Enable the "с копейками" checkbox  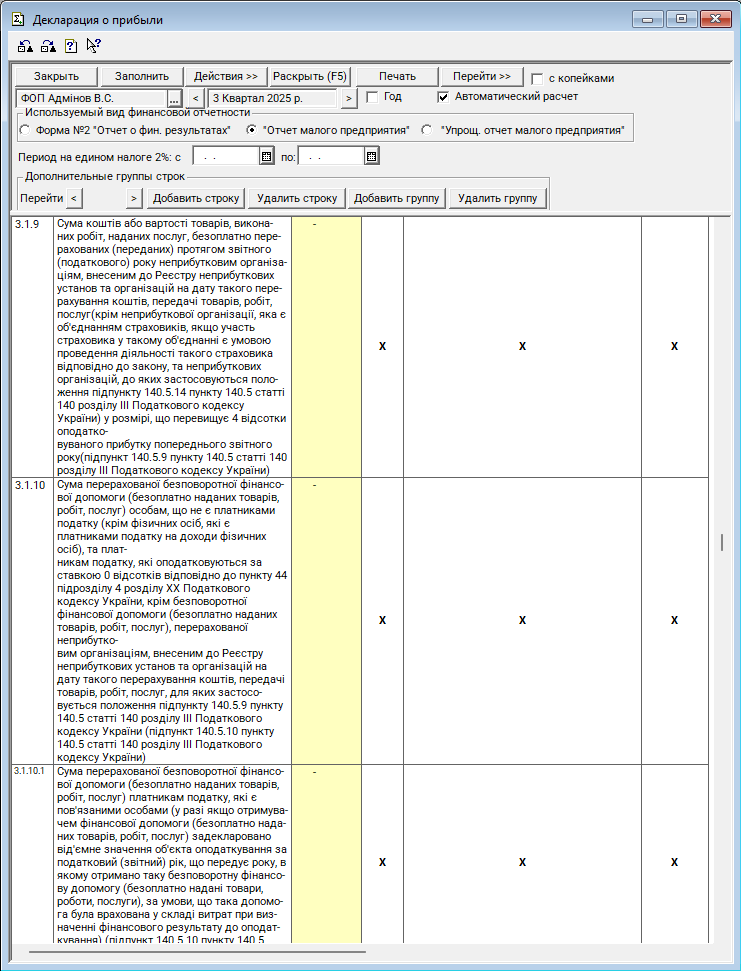click(538, 78)
